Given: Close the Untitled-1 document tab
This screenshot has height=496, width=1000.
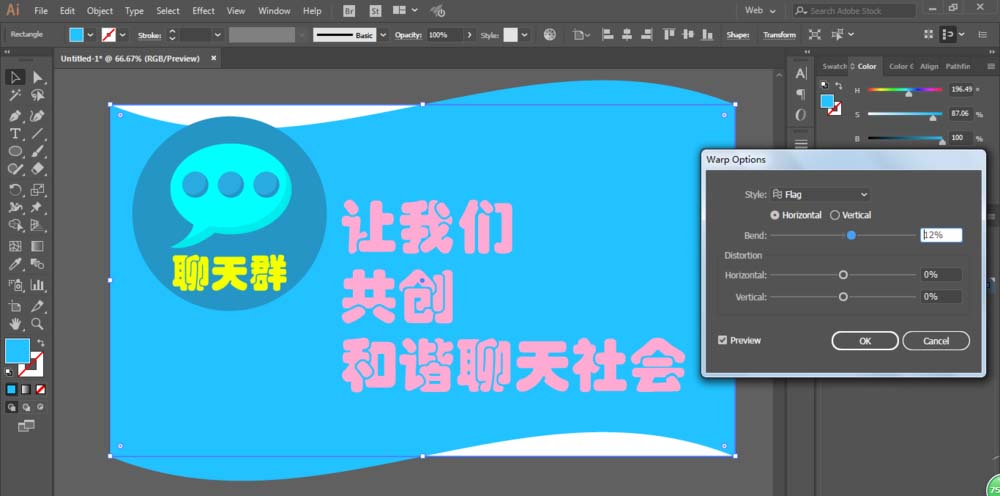Looking at the screenshot, I should click(x=214, y=58).
